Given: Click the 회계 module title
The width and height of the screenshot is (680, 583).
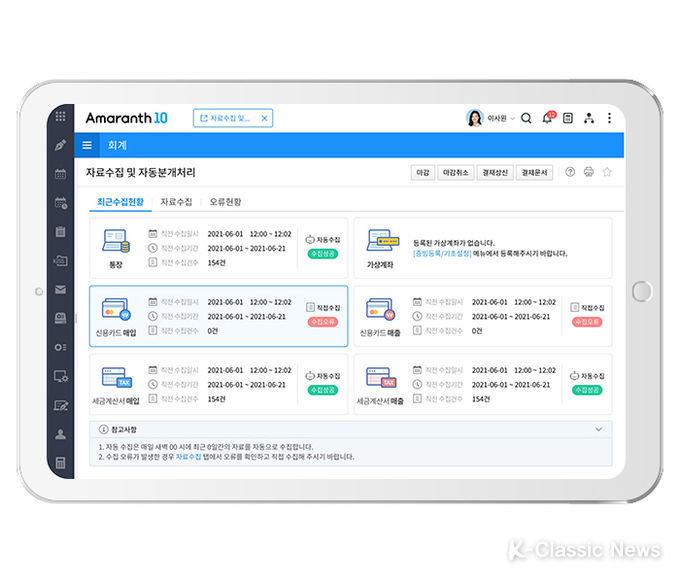Looking at the screenshot, I should [117, 145].
